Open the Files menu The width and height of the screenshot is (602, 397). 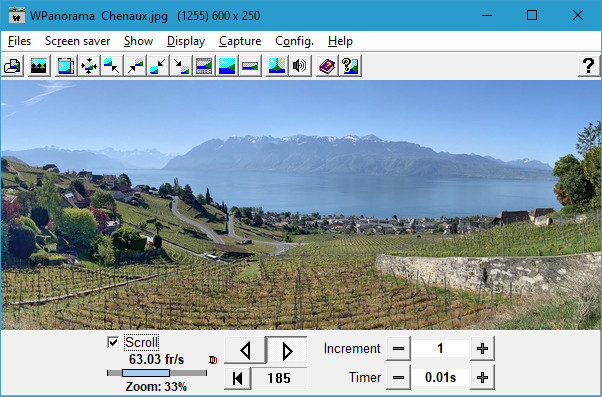pos(19,41)
